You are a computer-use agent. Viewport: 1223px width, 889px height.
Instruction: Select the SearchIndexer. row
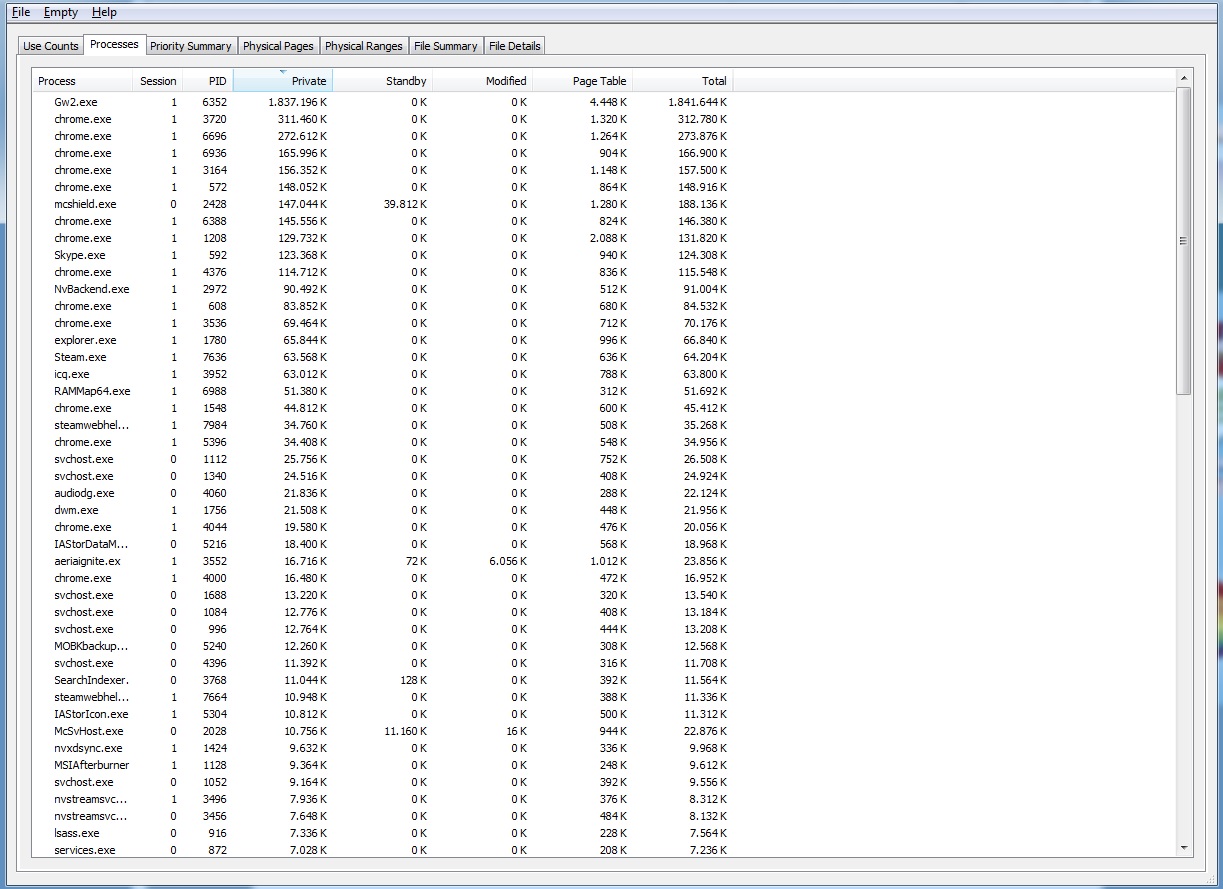pyautogui.click(x=383, y=680)
